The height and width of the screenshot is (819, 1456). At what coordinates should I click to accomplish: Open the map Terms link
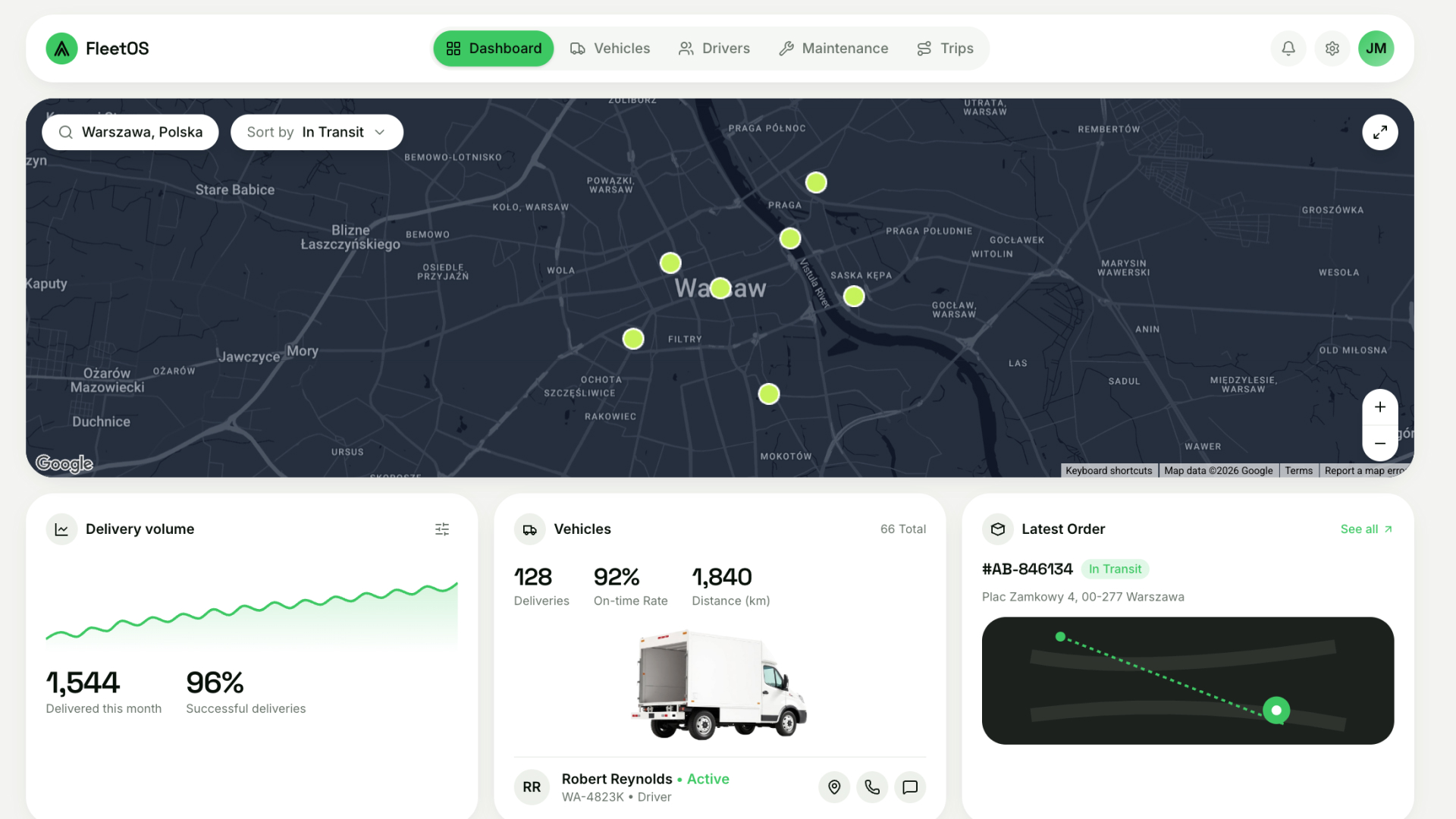(1298, 471)
